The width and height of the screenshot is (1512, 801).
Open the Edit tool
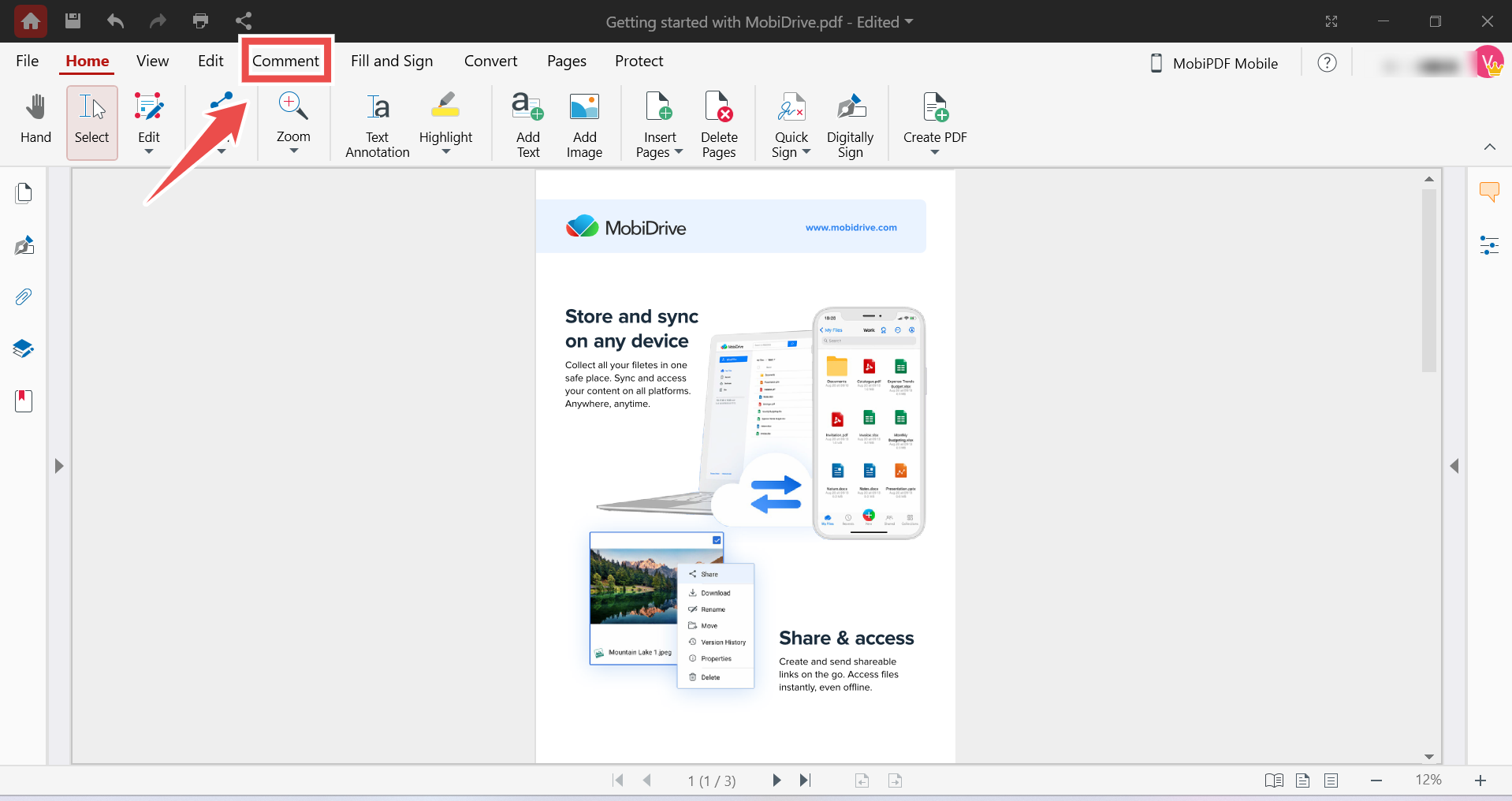coord(149,117)
